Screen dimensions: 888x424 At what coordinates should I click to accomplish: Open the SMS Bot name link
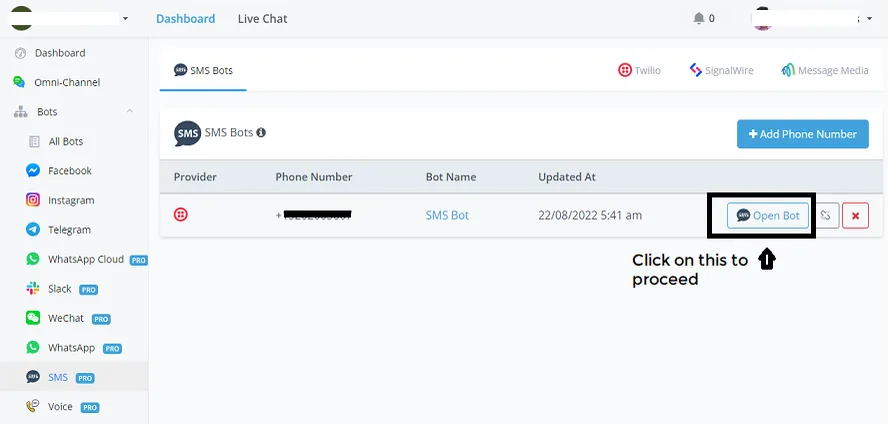pyautogui.click(x=447, y=215)
